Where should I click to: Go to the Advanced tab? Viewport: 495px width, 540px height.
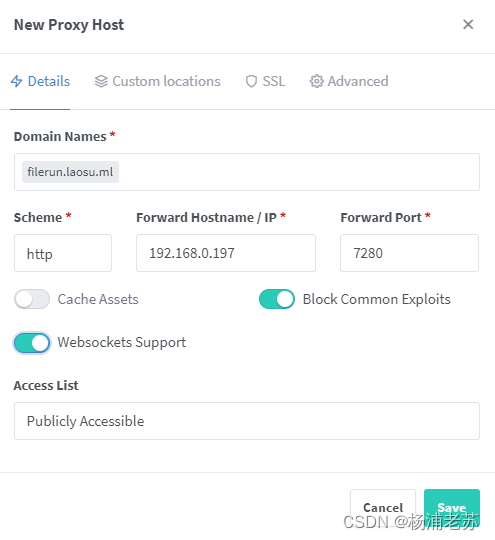click(349, 82)
